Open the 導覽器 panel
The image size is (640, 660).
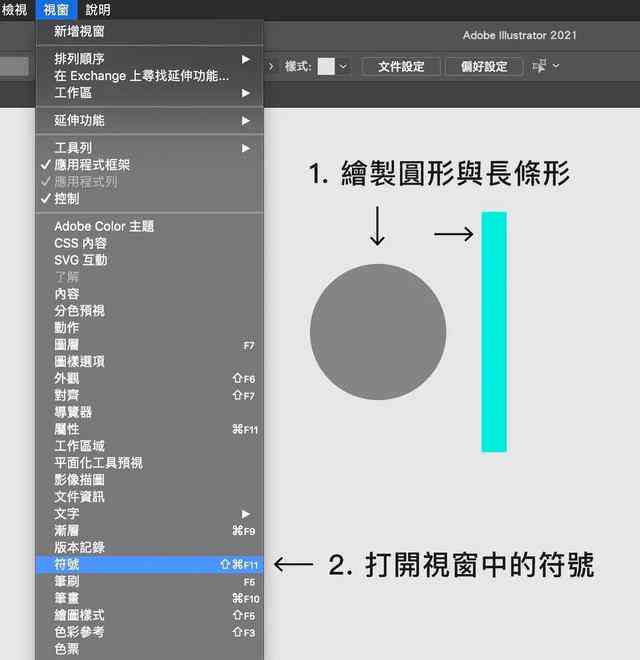149,412
